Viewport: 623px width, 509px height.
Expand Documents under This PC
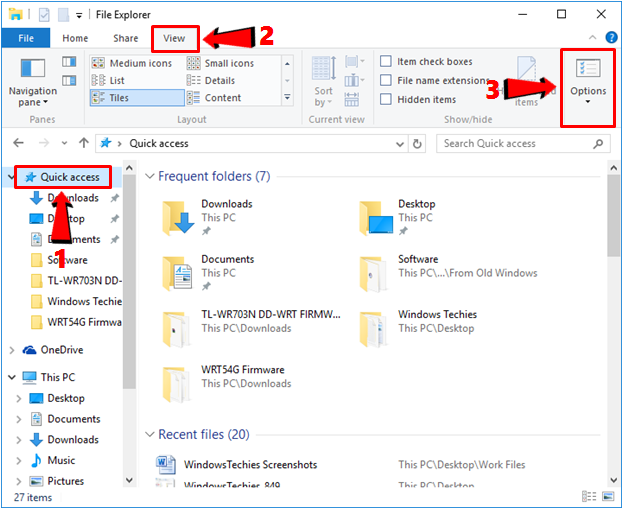click(x=18, y=419)
